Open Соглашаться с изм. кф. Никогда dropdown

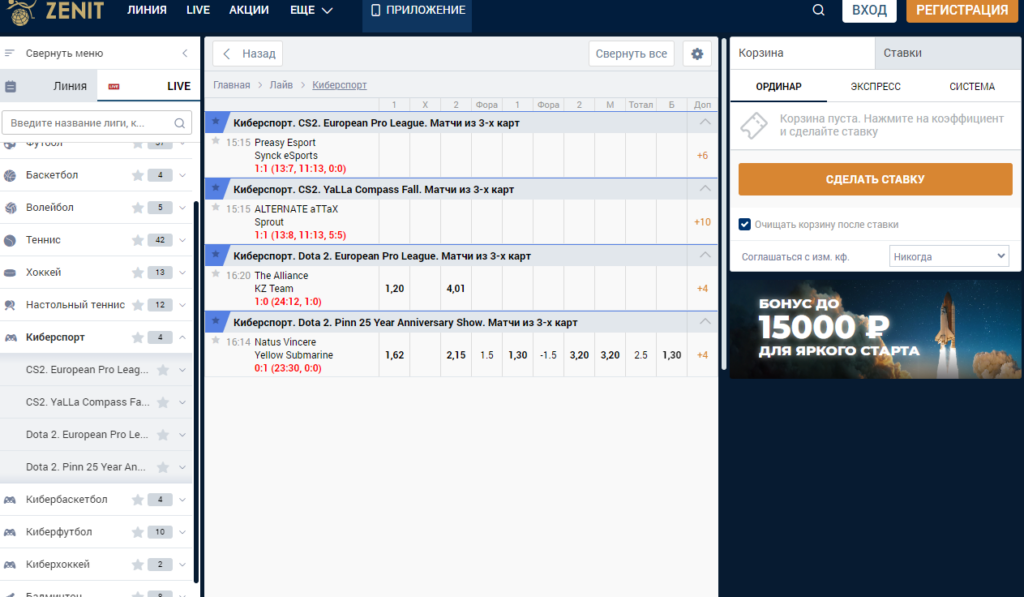coord(948,256)
